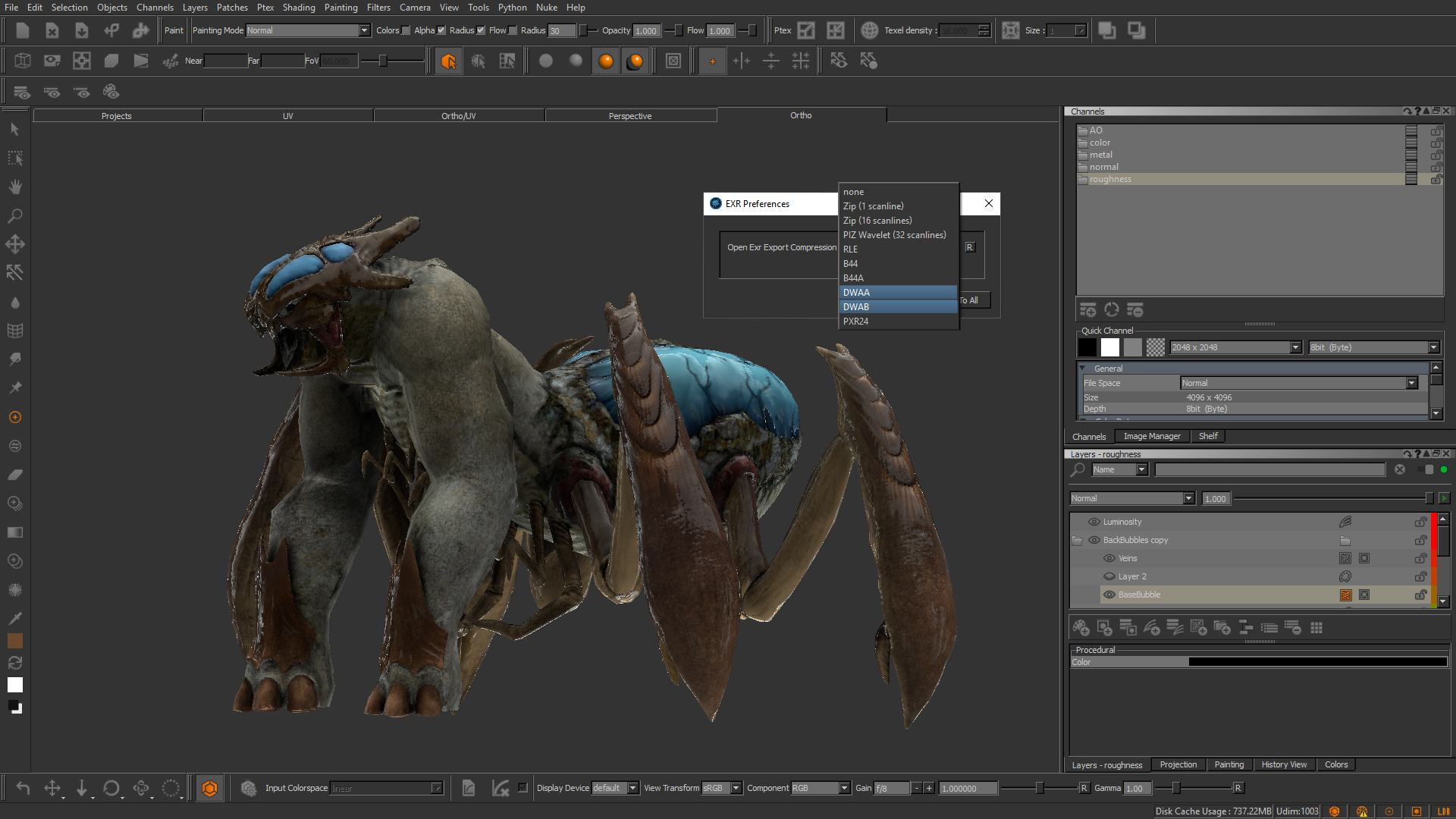This screenshot has width=1456, height=819.
Task: Hide the BackBubbles copy group
Action: coord(1094,540)
